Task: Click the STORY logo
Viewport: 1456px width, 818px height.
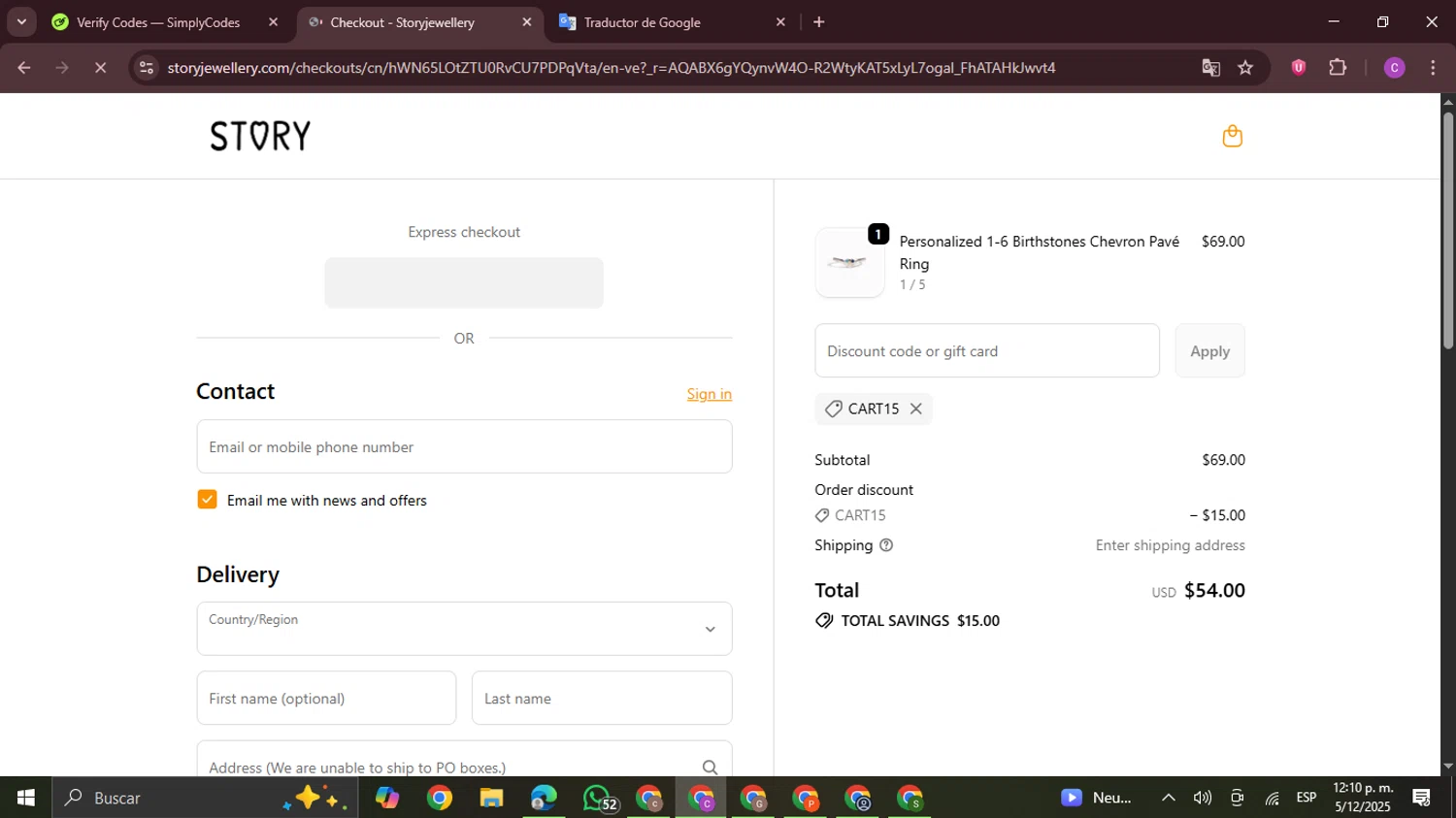Action: (x=260, y=136)
